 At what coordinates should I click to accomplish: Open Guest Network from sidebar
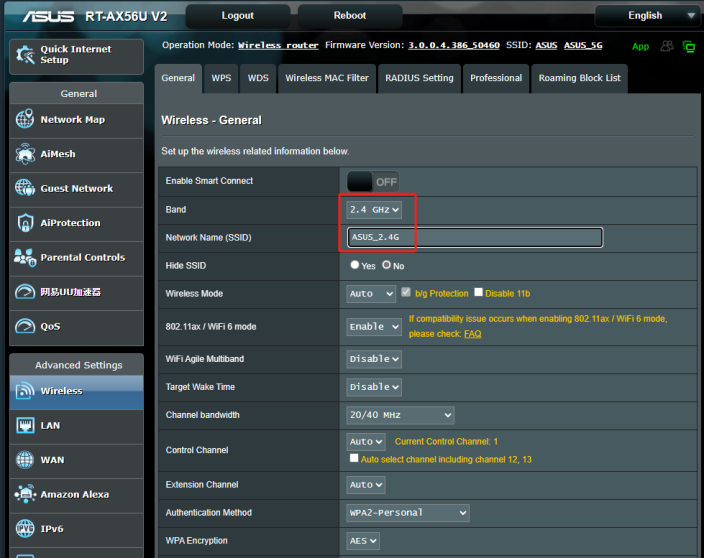pos(77,189)
